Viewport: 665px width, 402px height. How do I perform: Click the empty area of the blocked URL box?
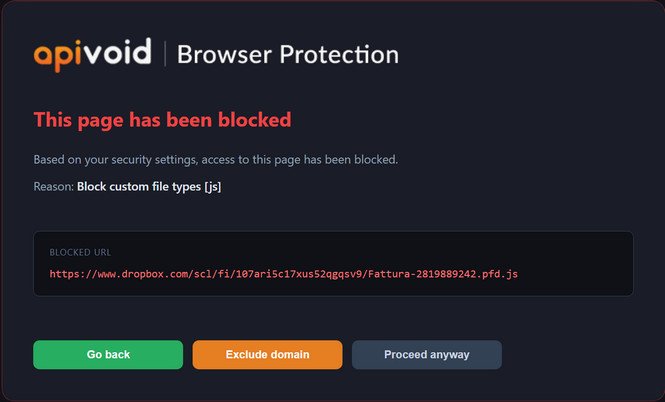576,264
